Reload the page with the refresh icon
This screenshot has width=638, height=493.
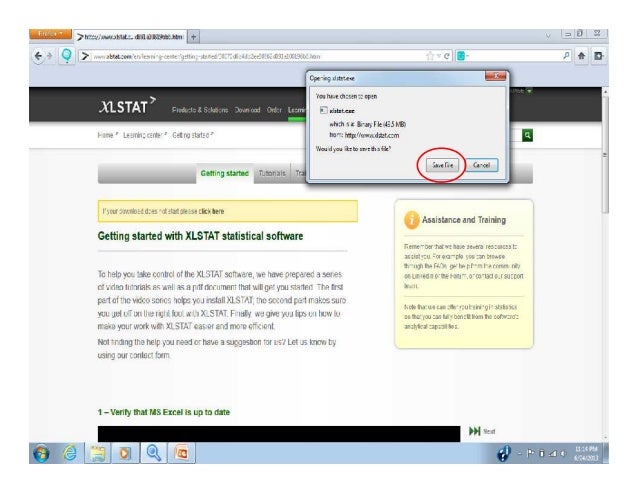[x=447, y=56]
